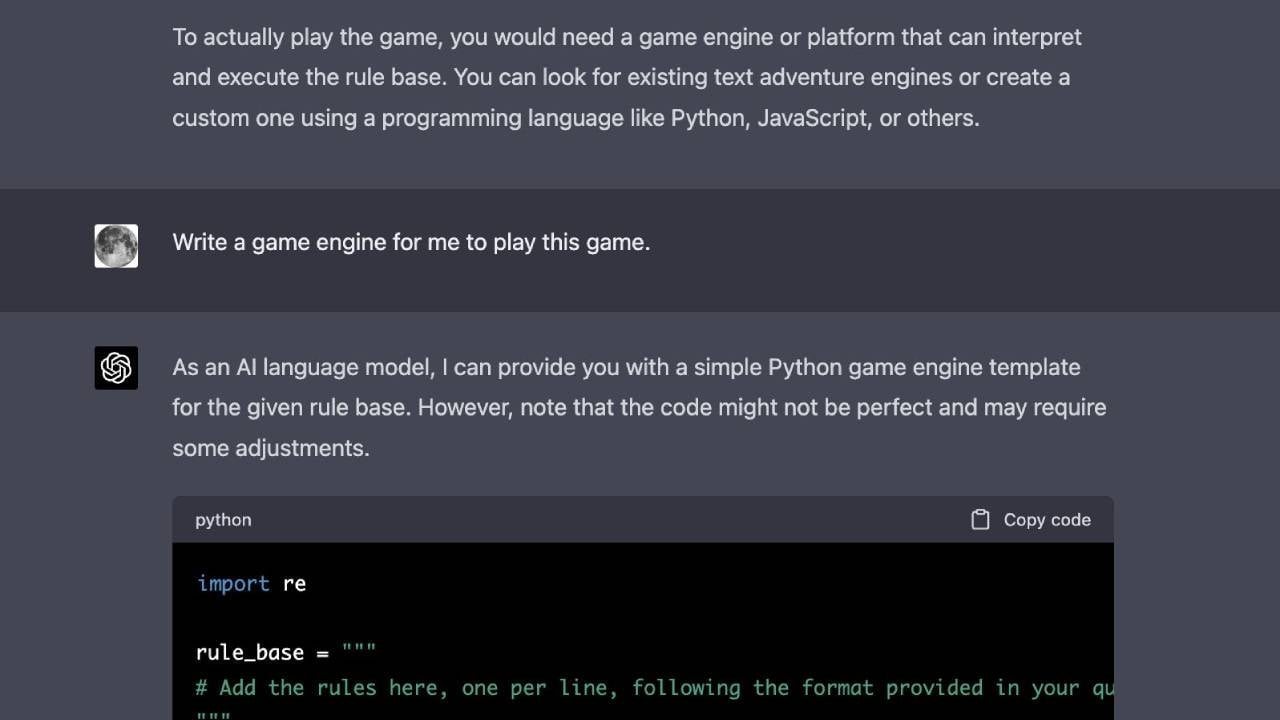The width and height of the screenshot is (1280, 720).
Task: Select the user message asking for a game engine
Action: (411, 242)
